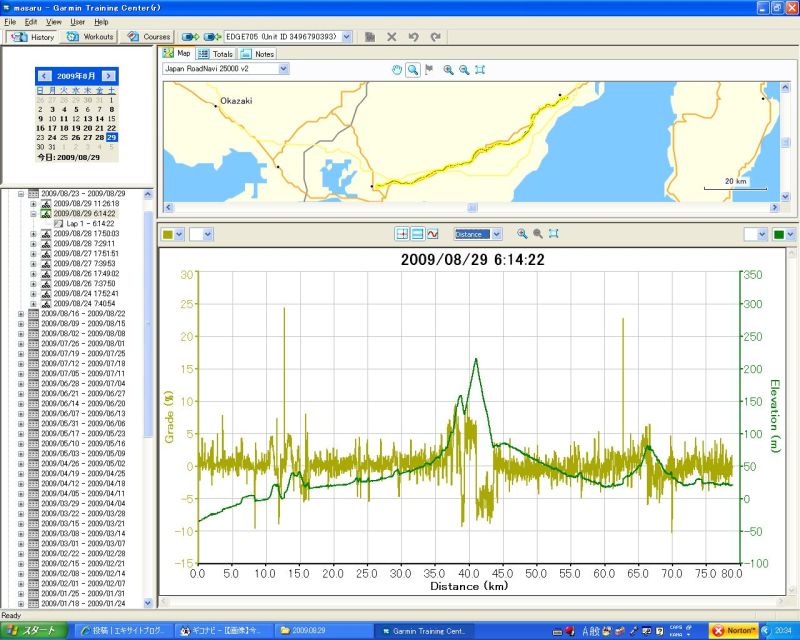Open the Workouts view
The height and width of the screenshot is (640, 800).
coord(90,37)
